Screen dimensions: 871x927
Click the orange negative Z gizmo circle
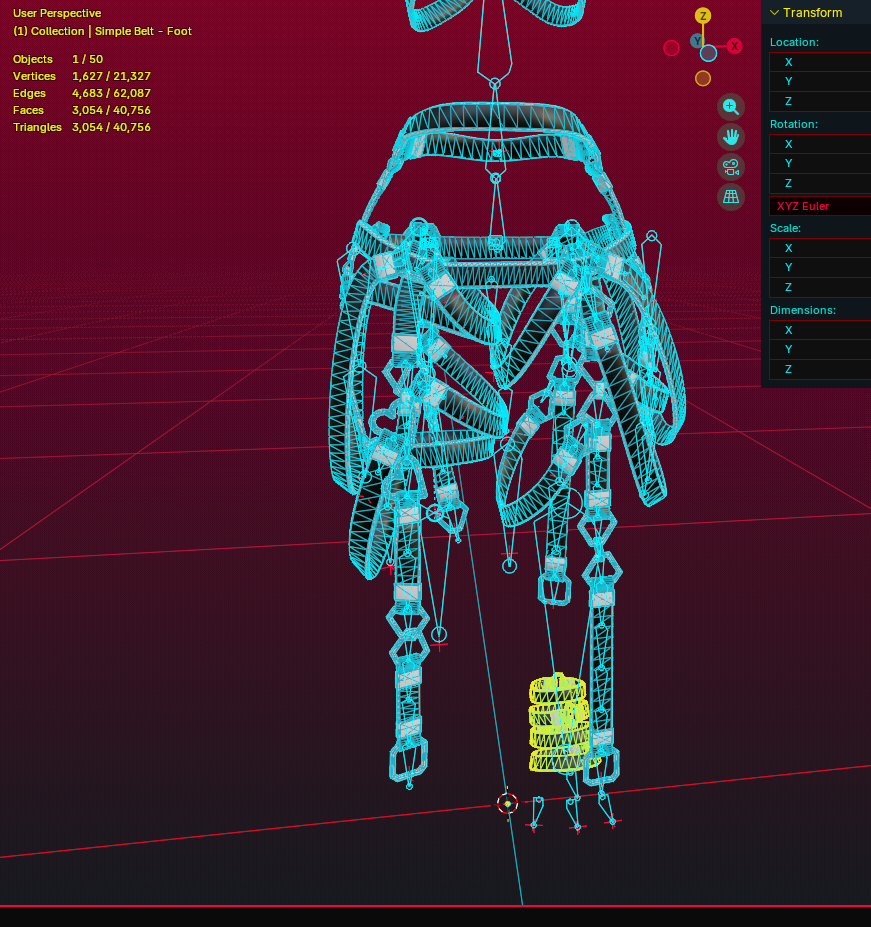[702, 78]
